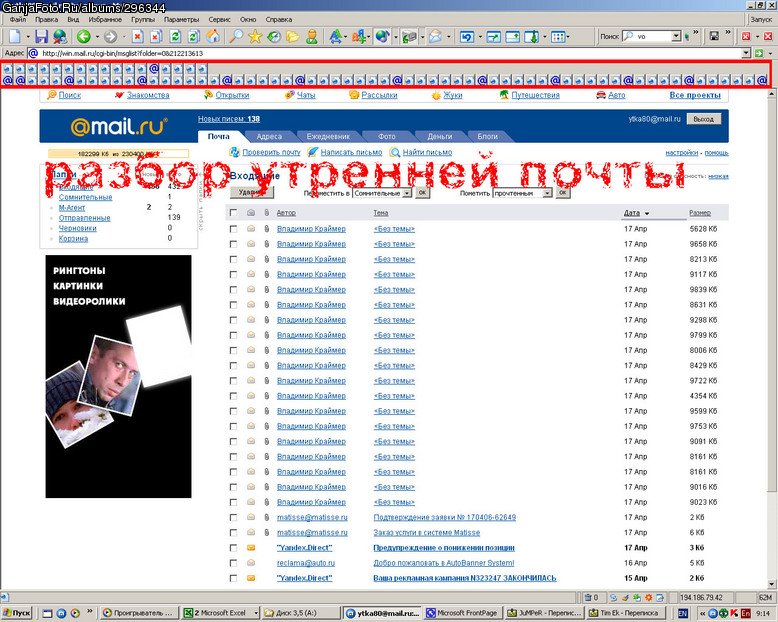
Task: Open the Пометить прочтенным dropdown
Action: 522,193
